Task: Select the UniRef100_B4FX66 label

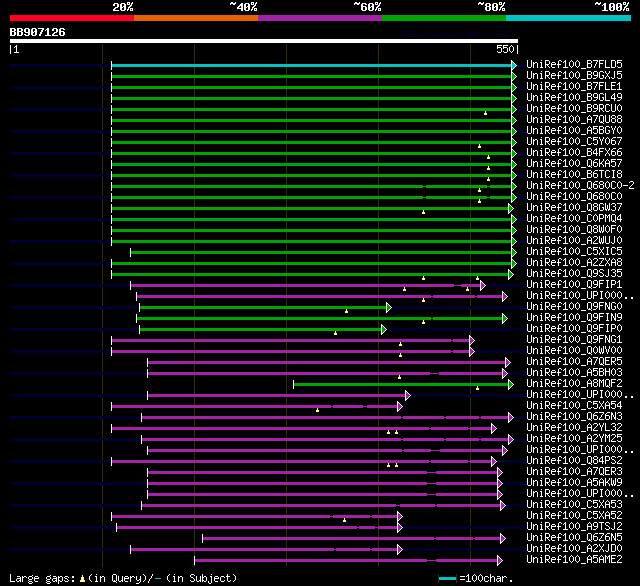Action: coord(574,153)
